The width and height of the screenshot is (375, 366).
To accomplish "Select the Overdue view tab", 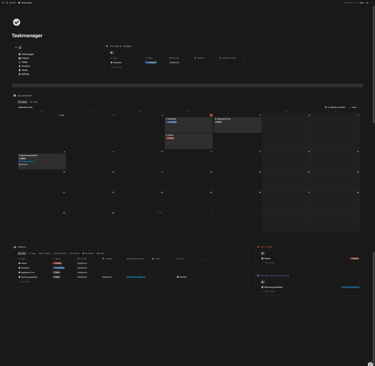I will tap(75, 253).
